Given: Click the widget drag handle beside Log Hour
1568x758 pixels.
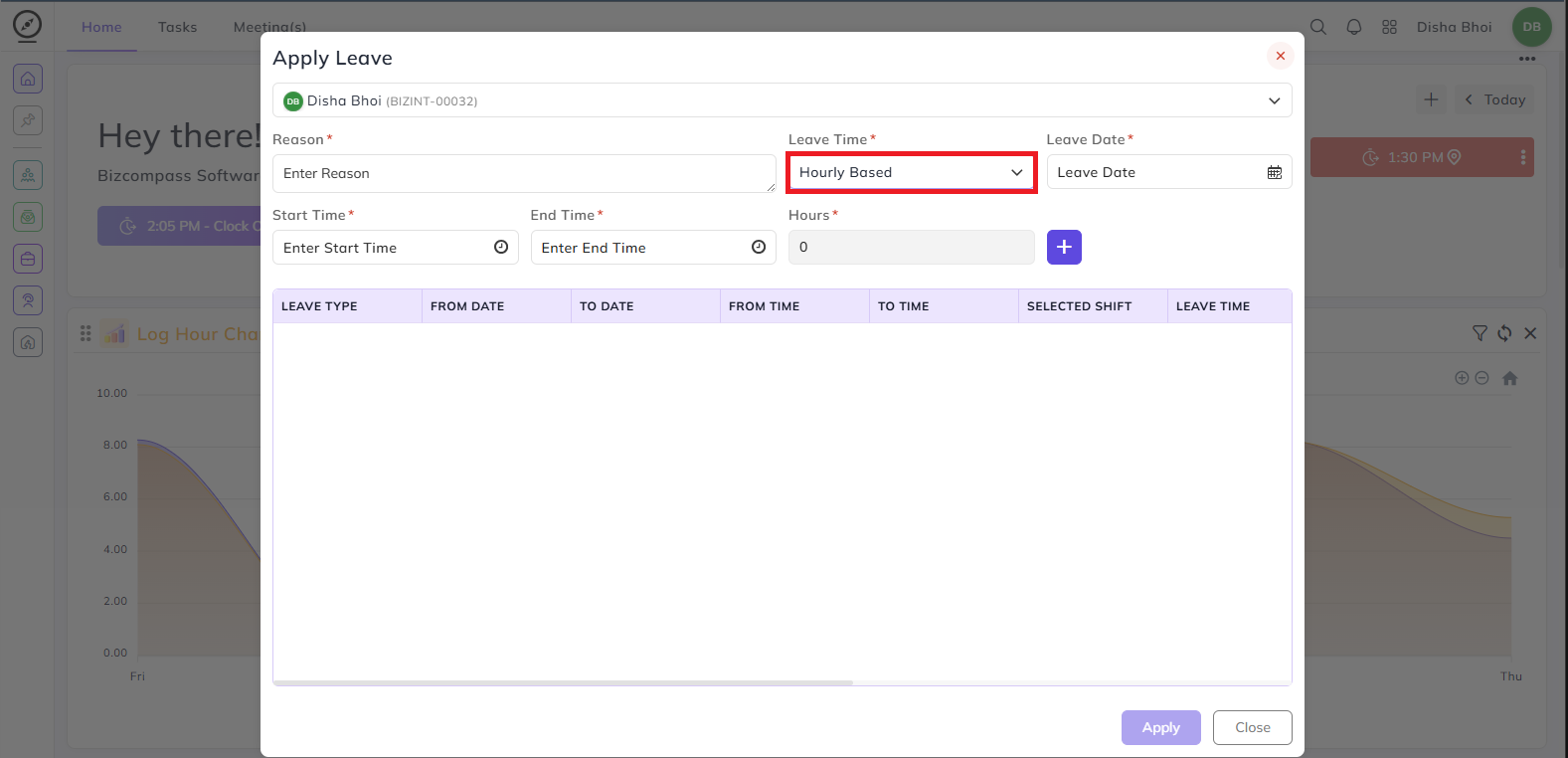Looking at the screenshot, I should tap(86, 333).
